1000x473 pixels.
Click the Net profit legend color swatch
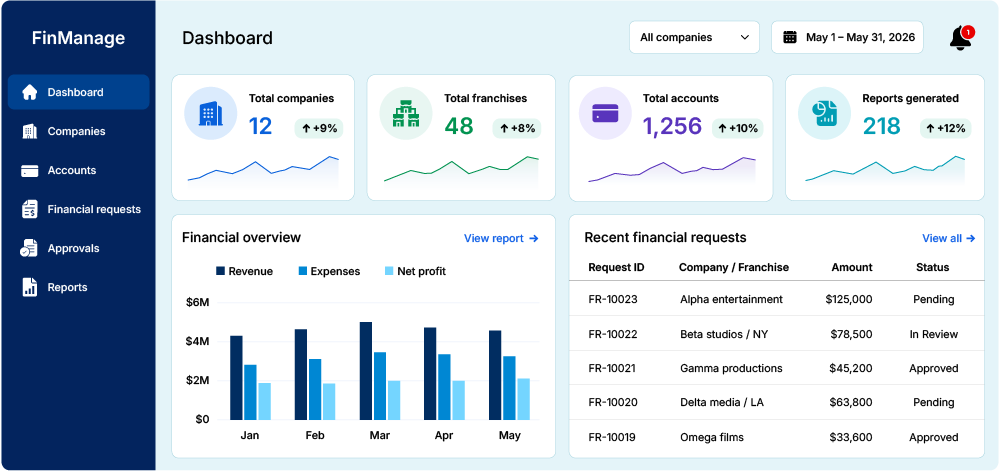tap(389, 271)
